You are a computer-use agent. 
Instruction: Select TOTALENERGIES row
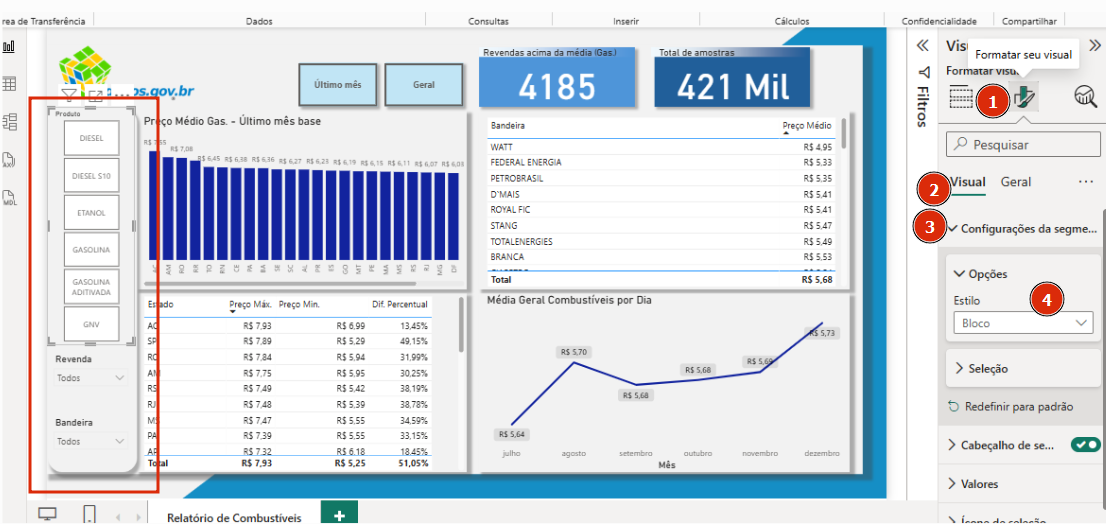(661, 241)
